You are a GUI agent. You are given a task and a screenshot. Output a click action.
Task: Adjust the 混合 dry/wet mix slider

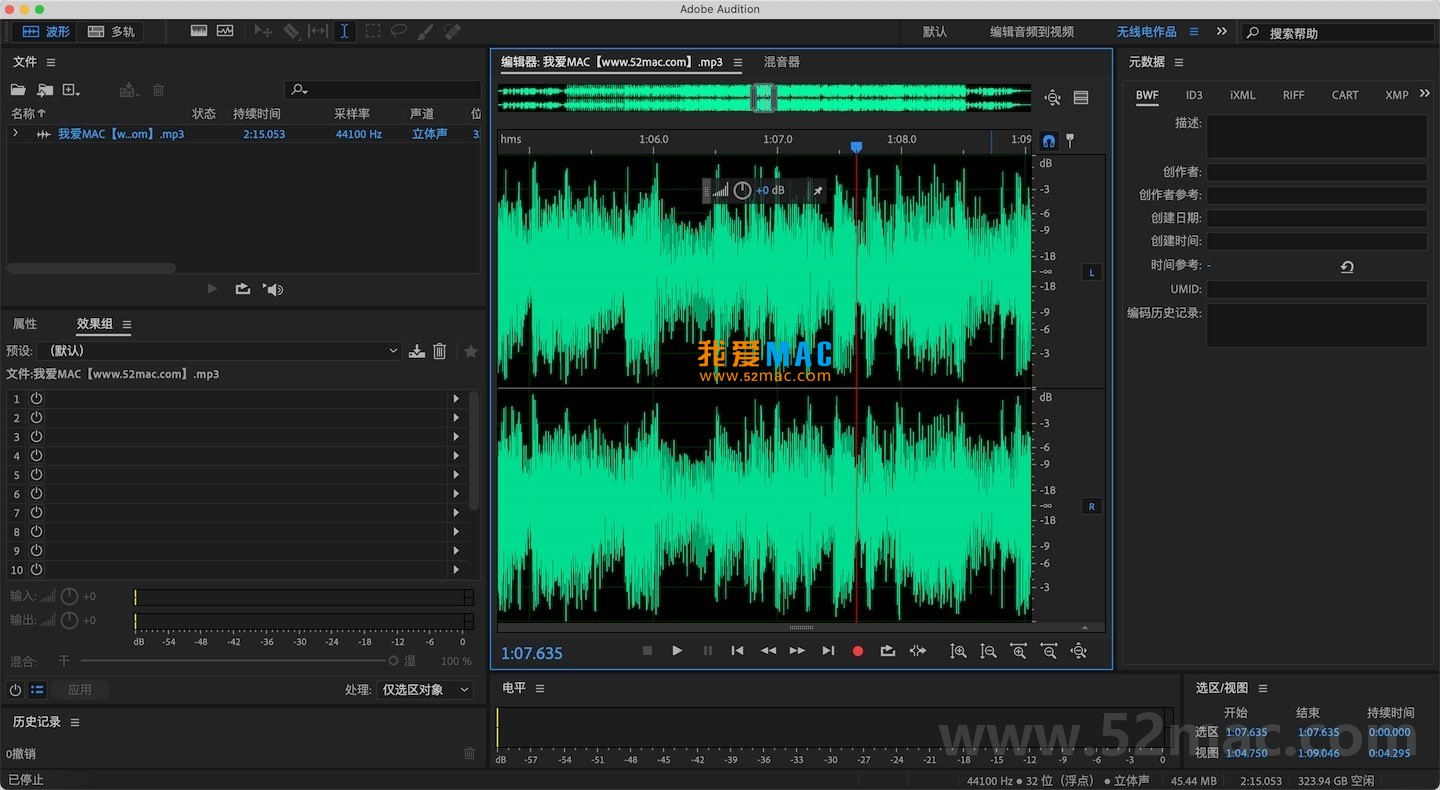pyautogui.click(x=239, y=661)
